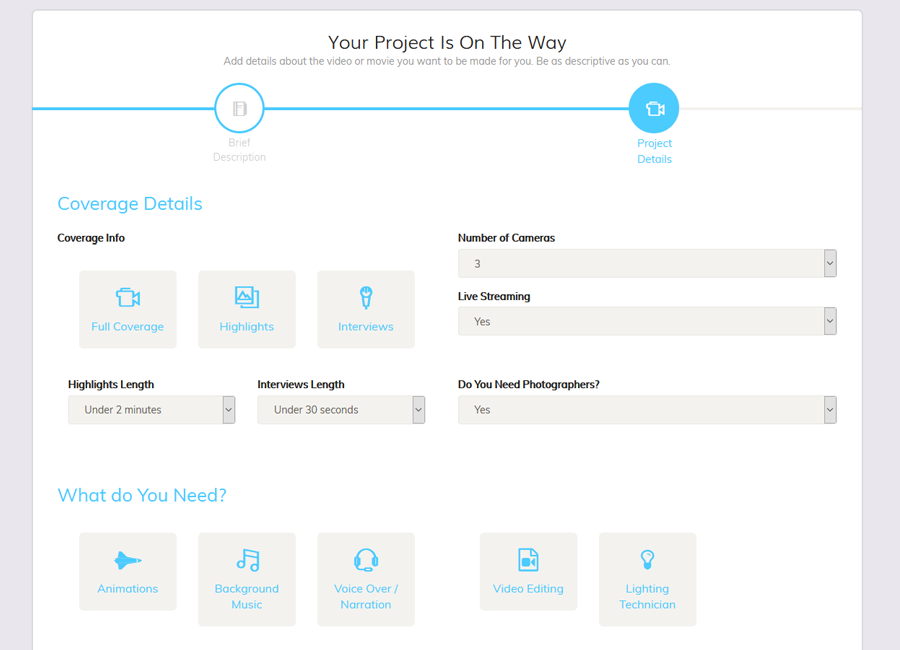Select the Video Editing document icon
Screen dimensions: 900x650
point(528,560)
